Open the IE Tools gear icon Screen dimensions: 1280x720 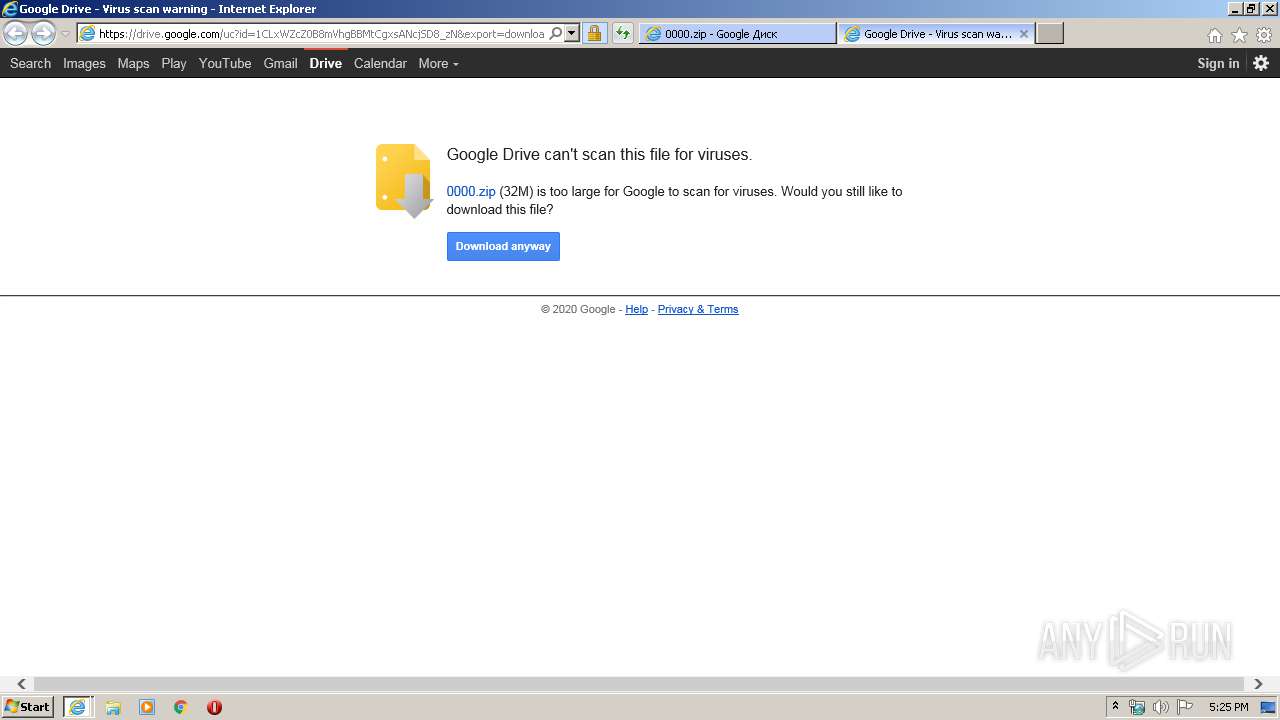point(1264,35)
